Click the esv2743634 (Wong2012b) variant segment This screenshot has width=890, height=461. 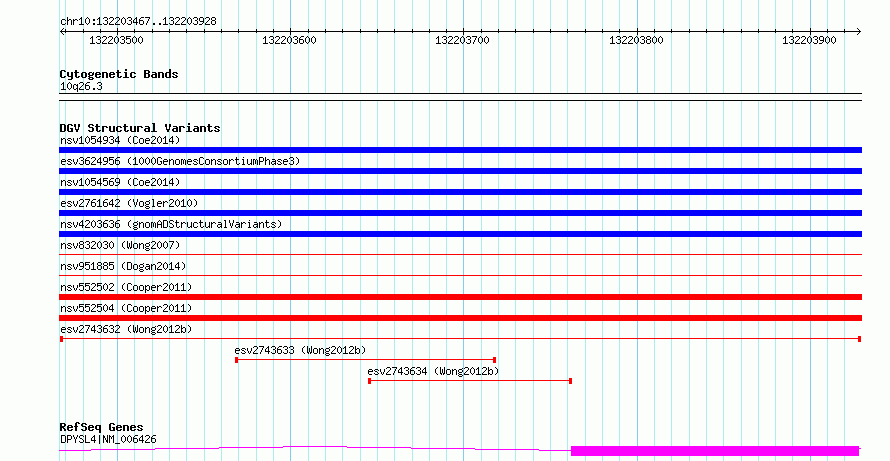[x=470, y=381]
